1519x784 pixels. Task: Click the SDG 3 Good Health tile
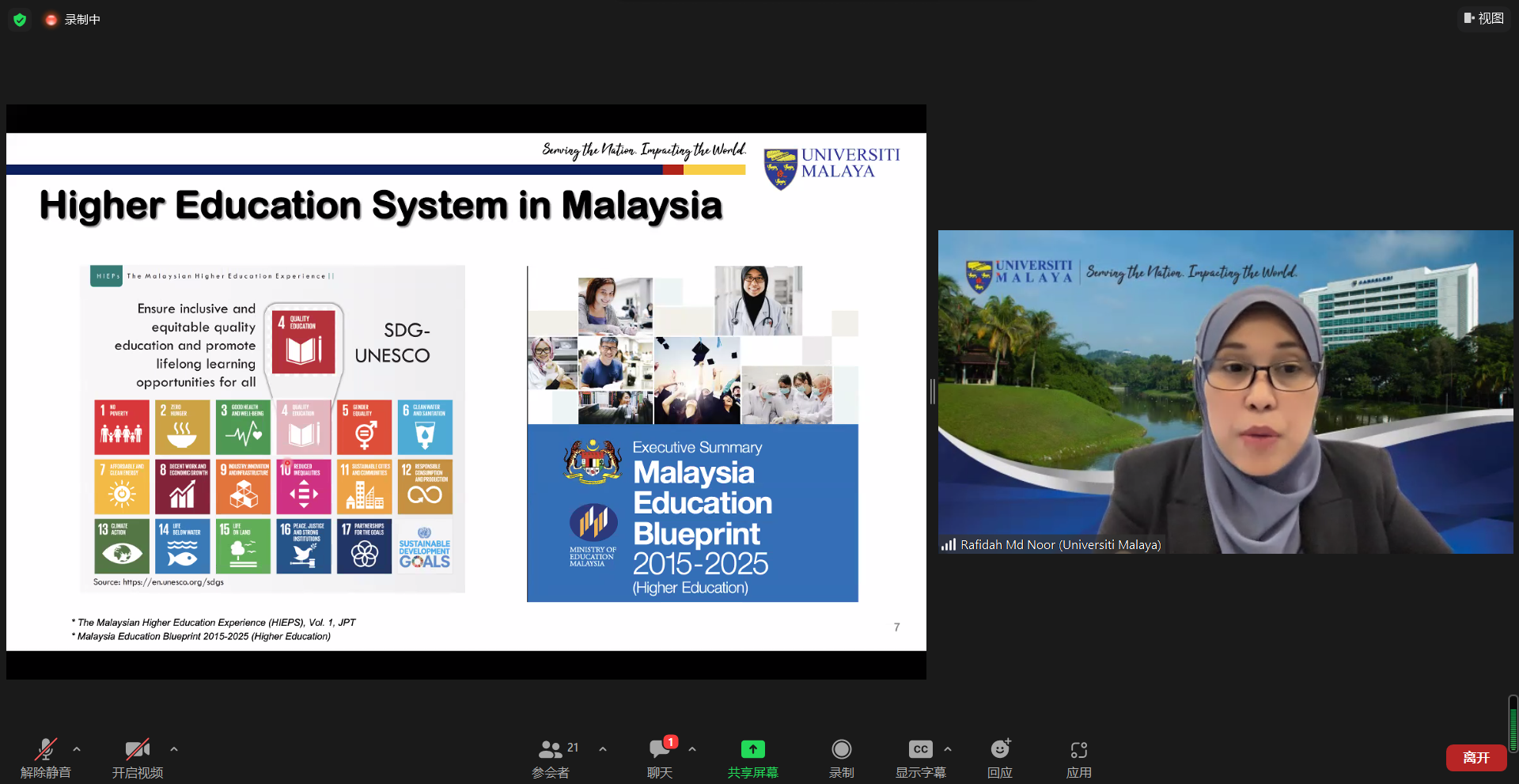(x=243, y=427)
